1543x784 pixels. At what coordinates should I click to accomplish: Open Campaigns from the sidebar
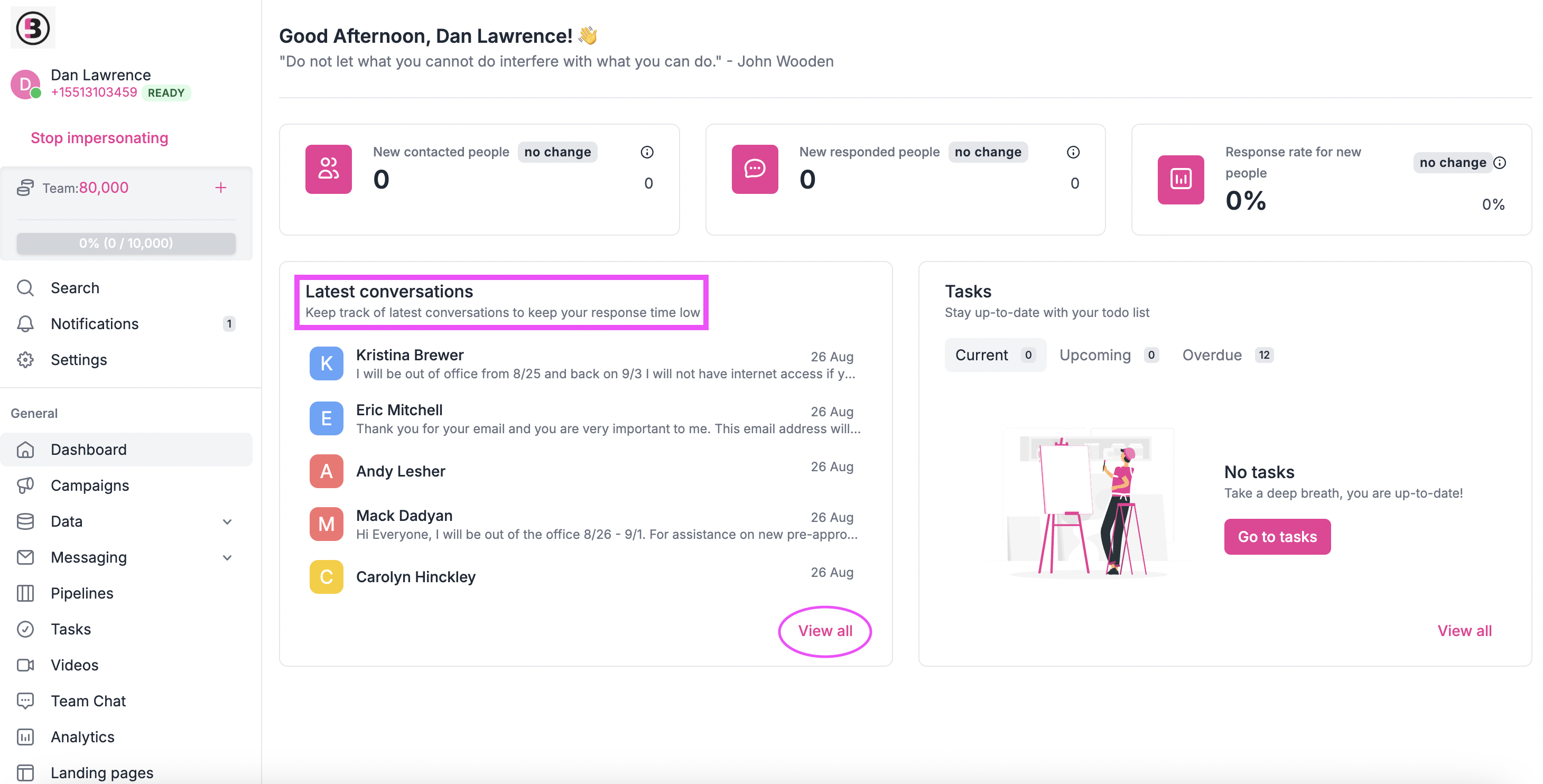point(90,485)
